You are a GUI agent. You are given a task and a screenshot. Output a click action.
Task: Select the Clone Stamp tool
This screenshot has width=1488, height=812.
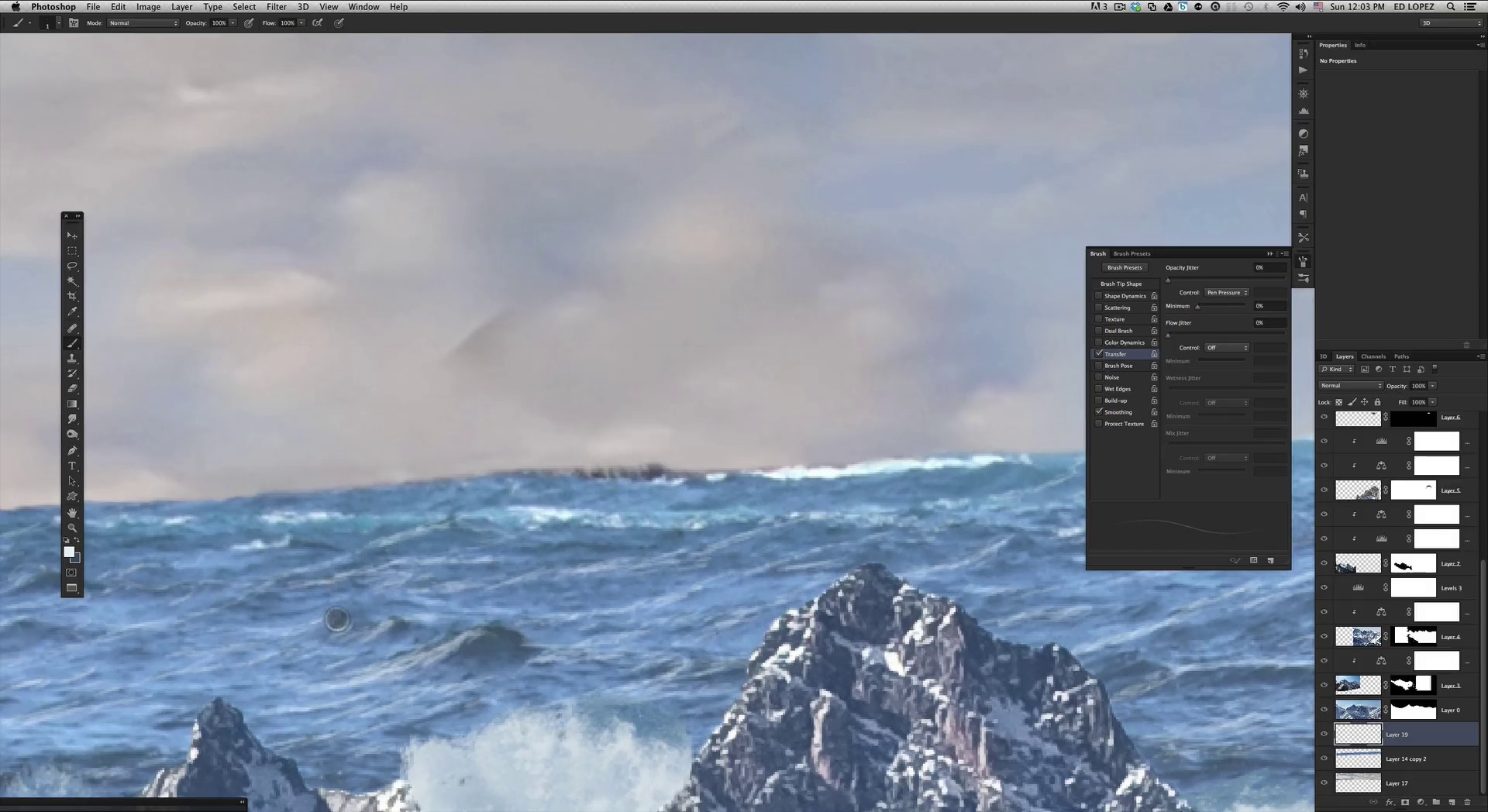(72, 359)
